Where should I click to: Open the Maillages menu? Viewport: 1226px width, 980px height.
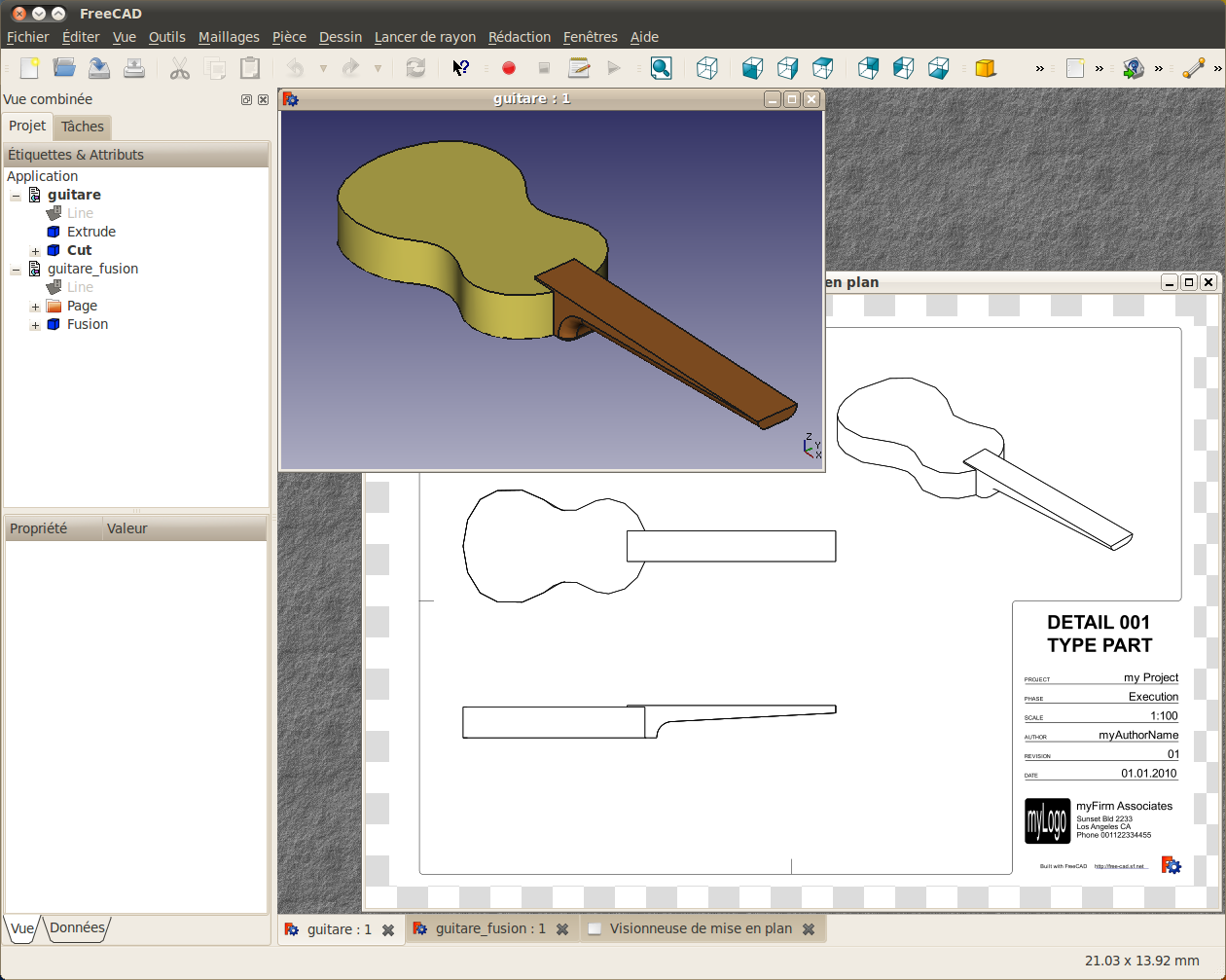[229, 37]
